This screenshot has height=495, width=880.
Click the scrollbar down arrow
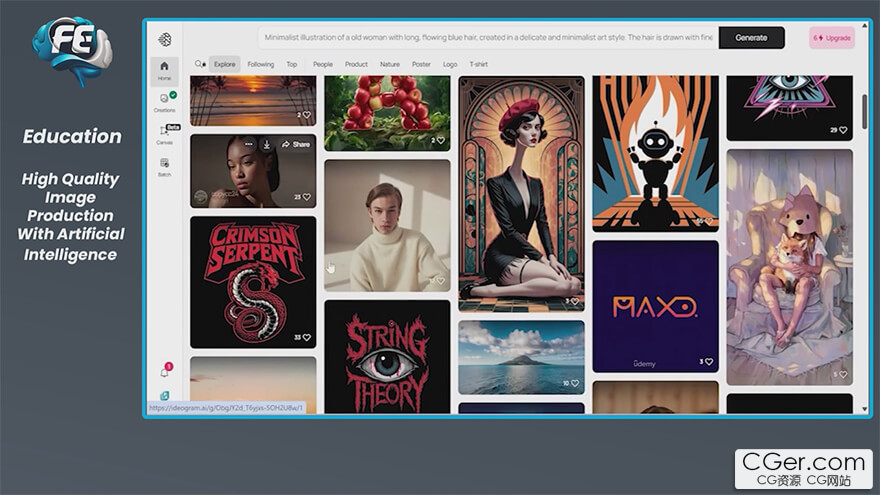[864, 409]
